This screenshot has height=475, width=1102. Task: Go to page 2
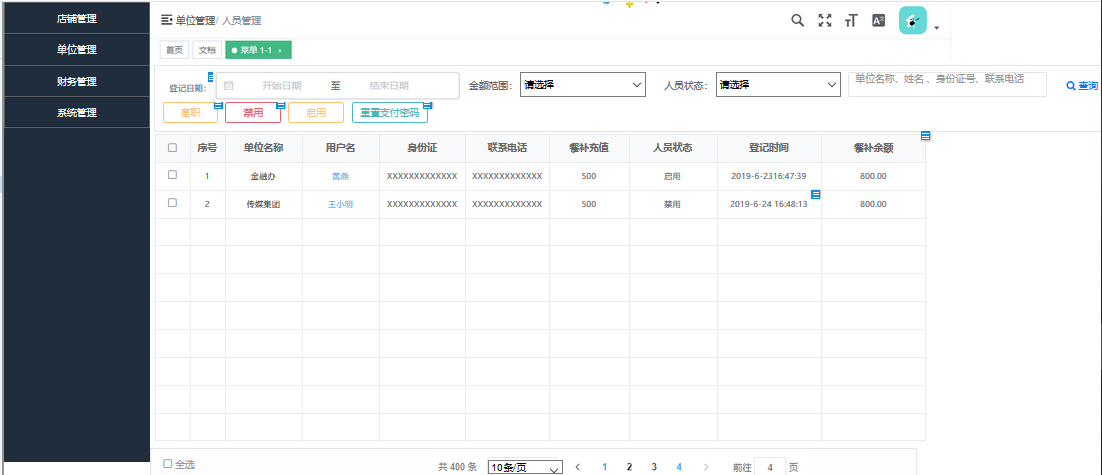click(629, 467)
